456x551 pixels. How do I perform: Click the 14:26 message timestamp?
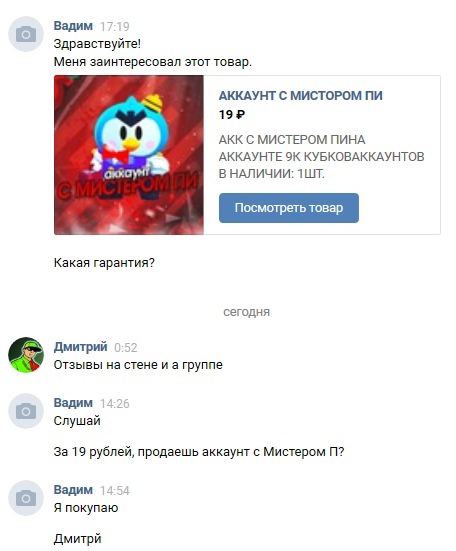coord(115,403)
